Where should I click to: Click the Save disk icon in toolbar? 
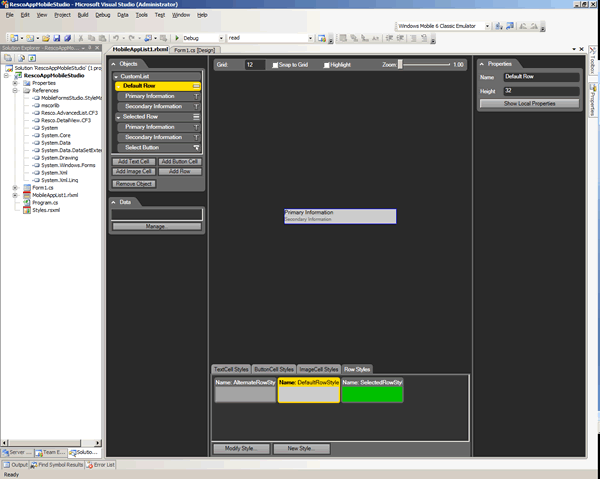57,38
